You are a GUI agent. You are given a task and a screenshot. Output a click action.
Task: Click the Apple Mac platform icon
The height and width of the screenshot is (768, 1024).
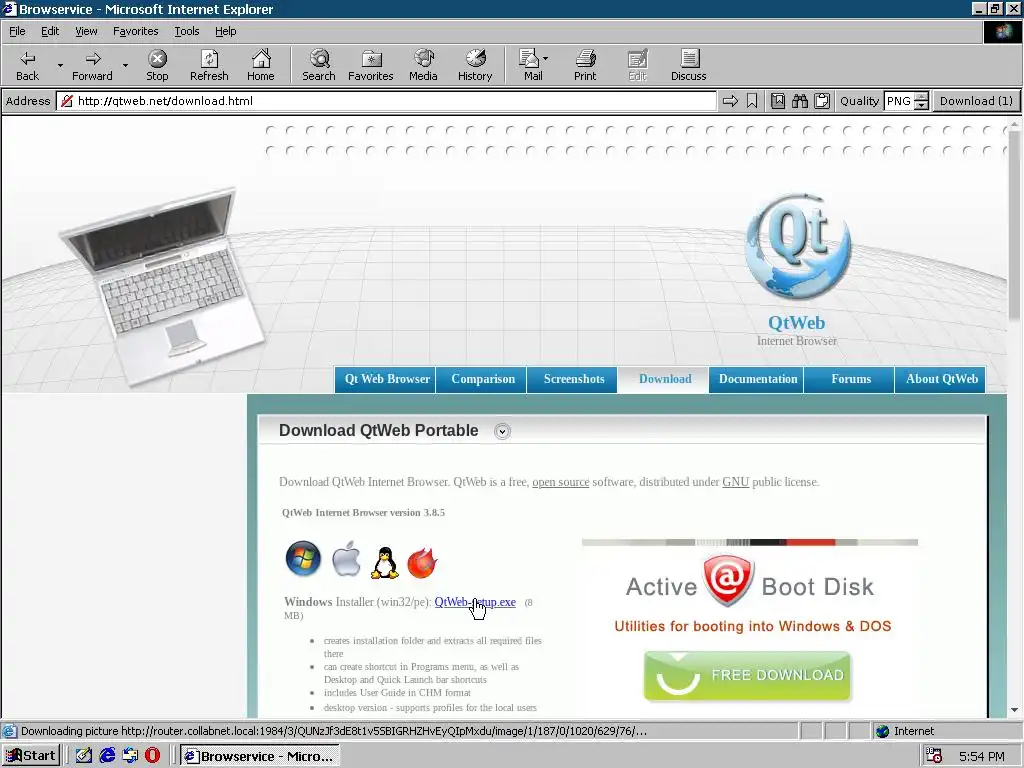click(346, 559)
